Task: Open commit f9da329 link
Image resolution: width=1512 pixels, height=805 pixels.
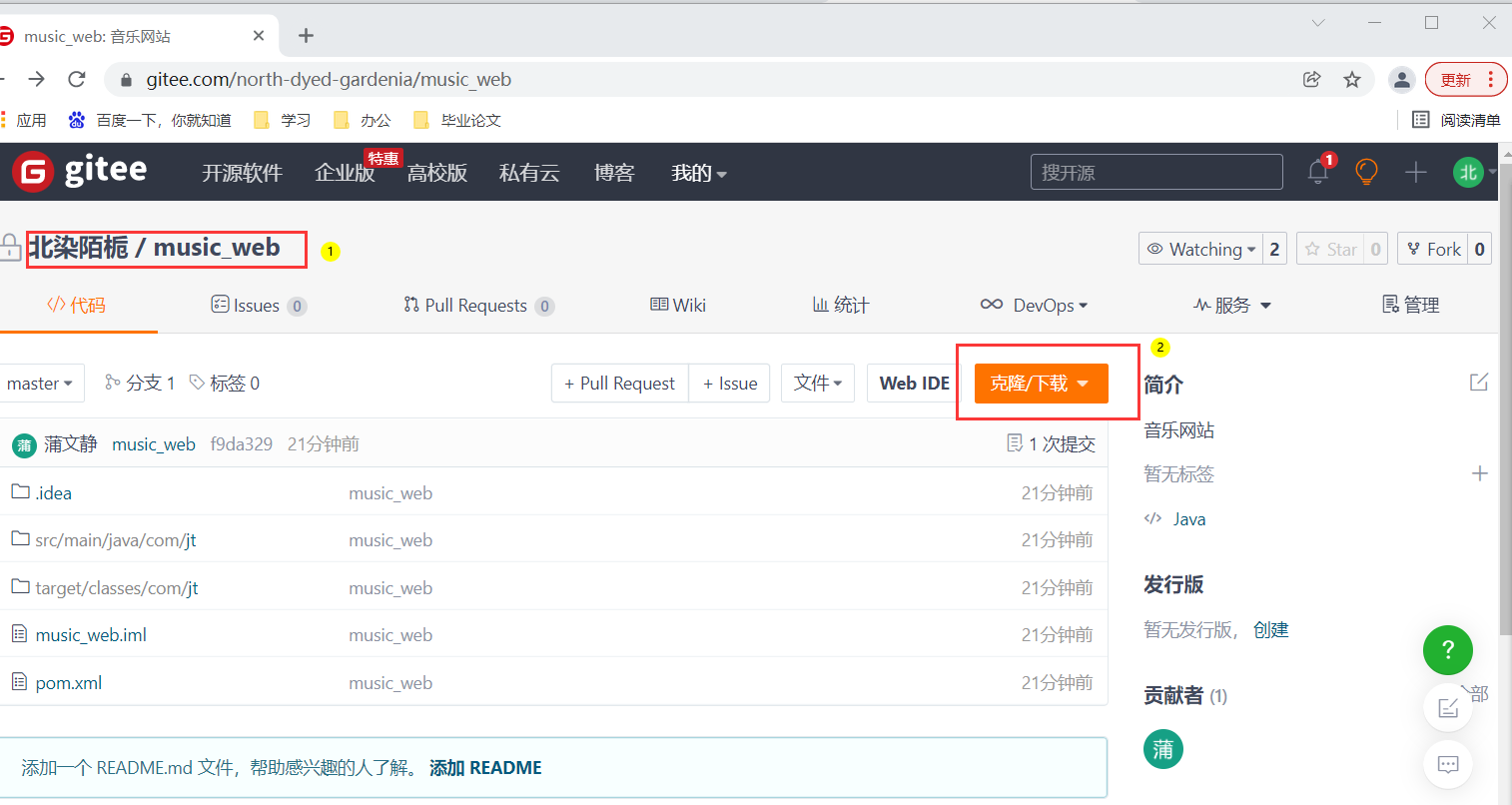Action: (242, 444)
